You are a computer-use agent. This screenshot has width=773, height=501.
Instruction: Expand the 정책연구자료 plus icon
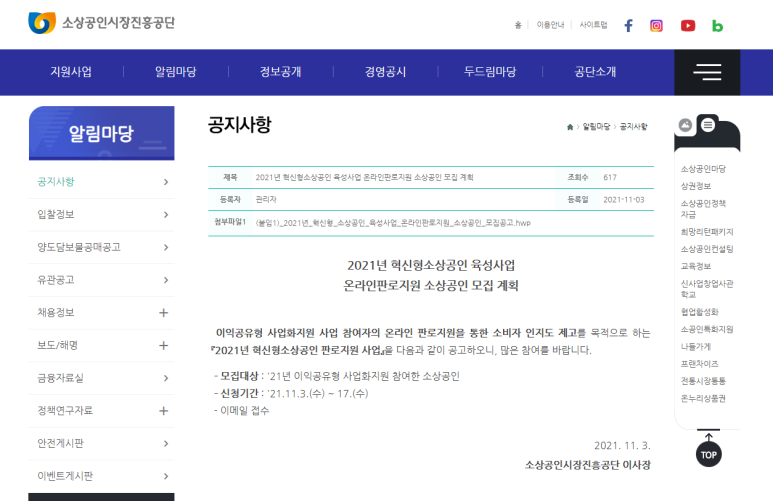pos(164,411)
